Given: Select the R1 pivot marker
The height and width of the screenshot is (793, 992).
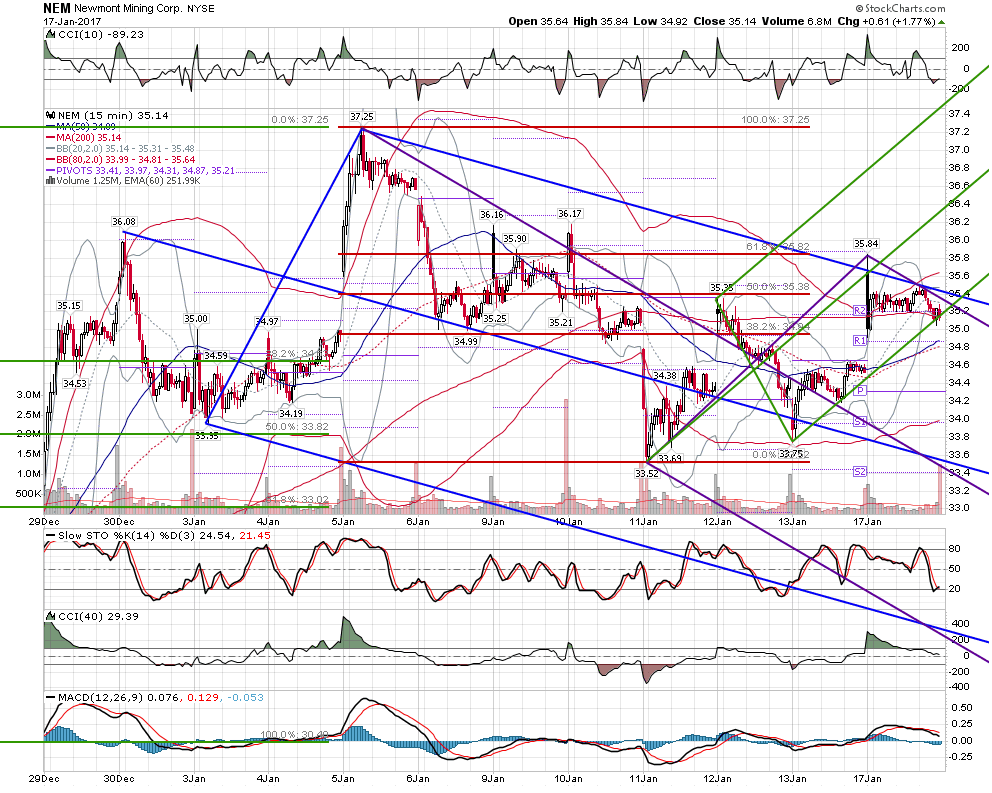Looking at the screenshot, I should (860, 340).
